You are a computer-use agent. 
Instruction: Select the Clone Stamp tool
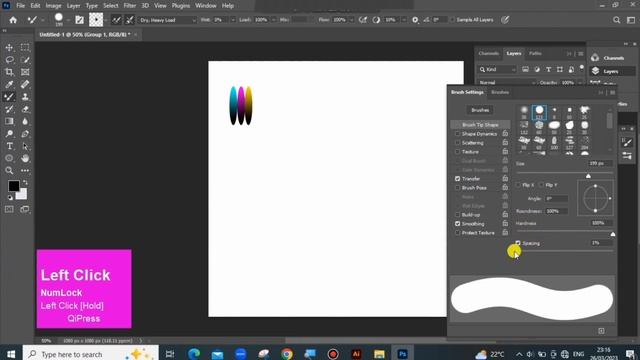tap(25, 97)
